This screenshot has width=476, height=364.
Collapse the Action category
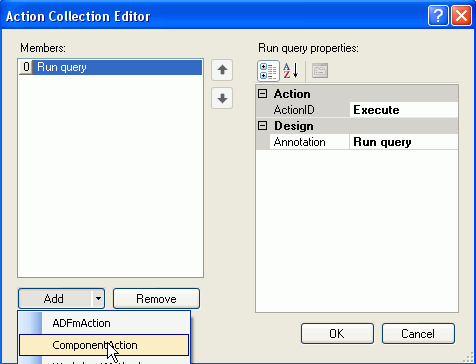point(263,94)
